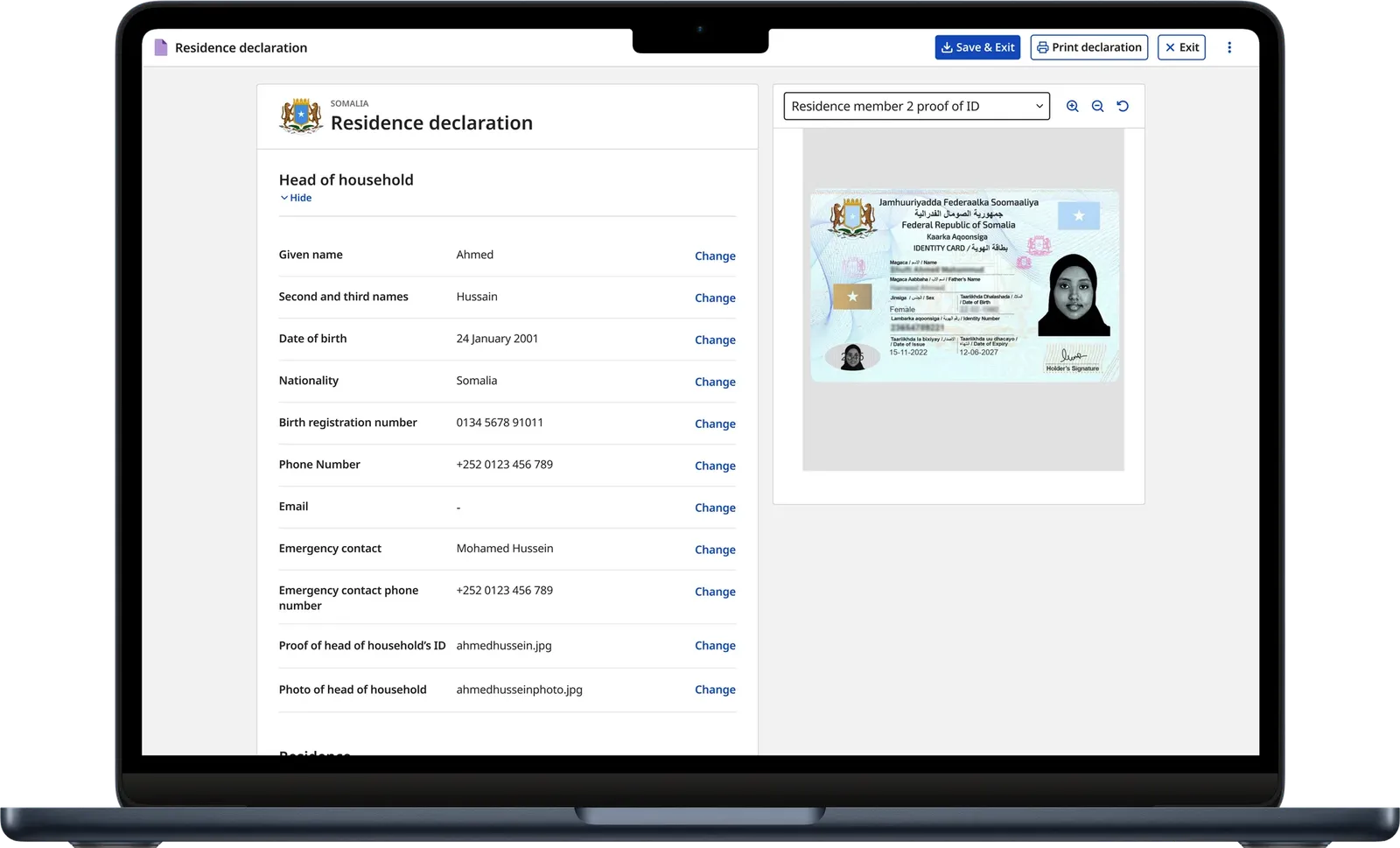Select the date '24 January 2001'
This screenshot has width=1400, height=848.
tap(497, 339)
